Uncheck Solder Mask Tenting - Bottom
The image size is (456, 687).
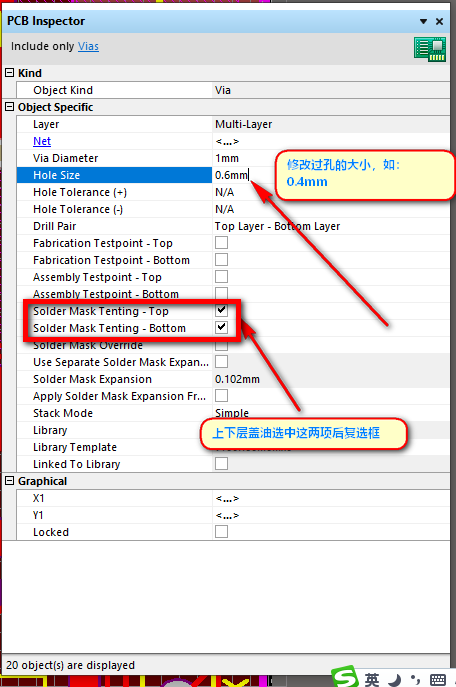click(x=222, y=327)
